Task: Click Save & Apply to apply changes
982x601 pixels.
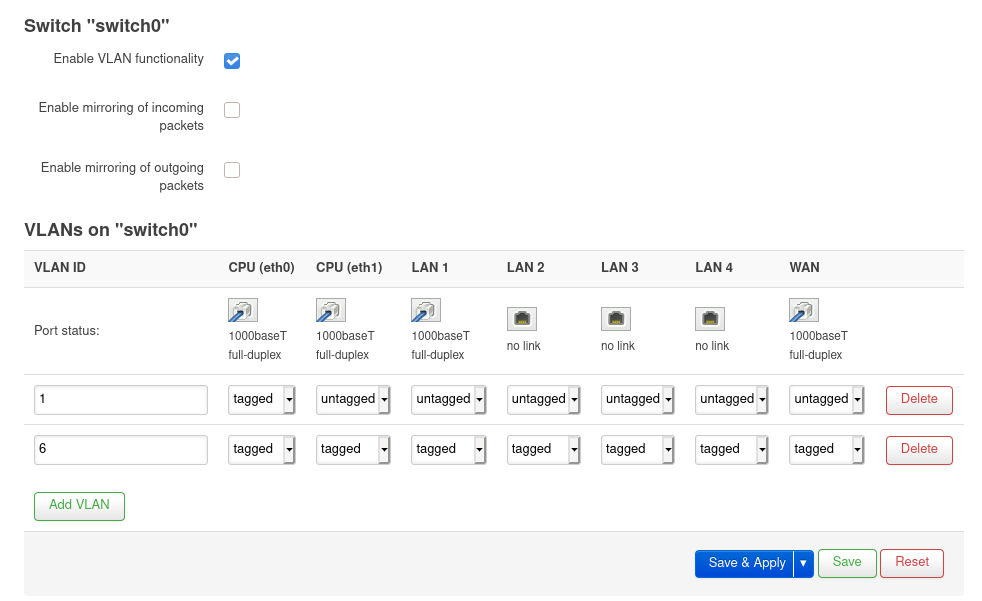Action: click(745, 563)
